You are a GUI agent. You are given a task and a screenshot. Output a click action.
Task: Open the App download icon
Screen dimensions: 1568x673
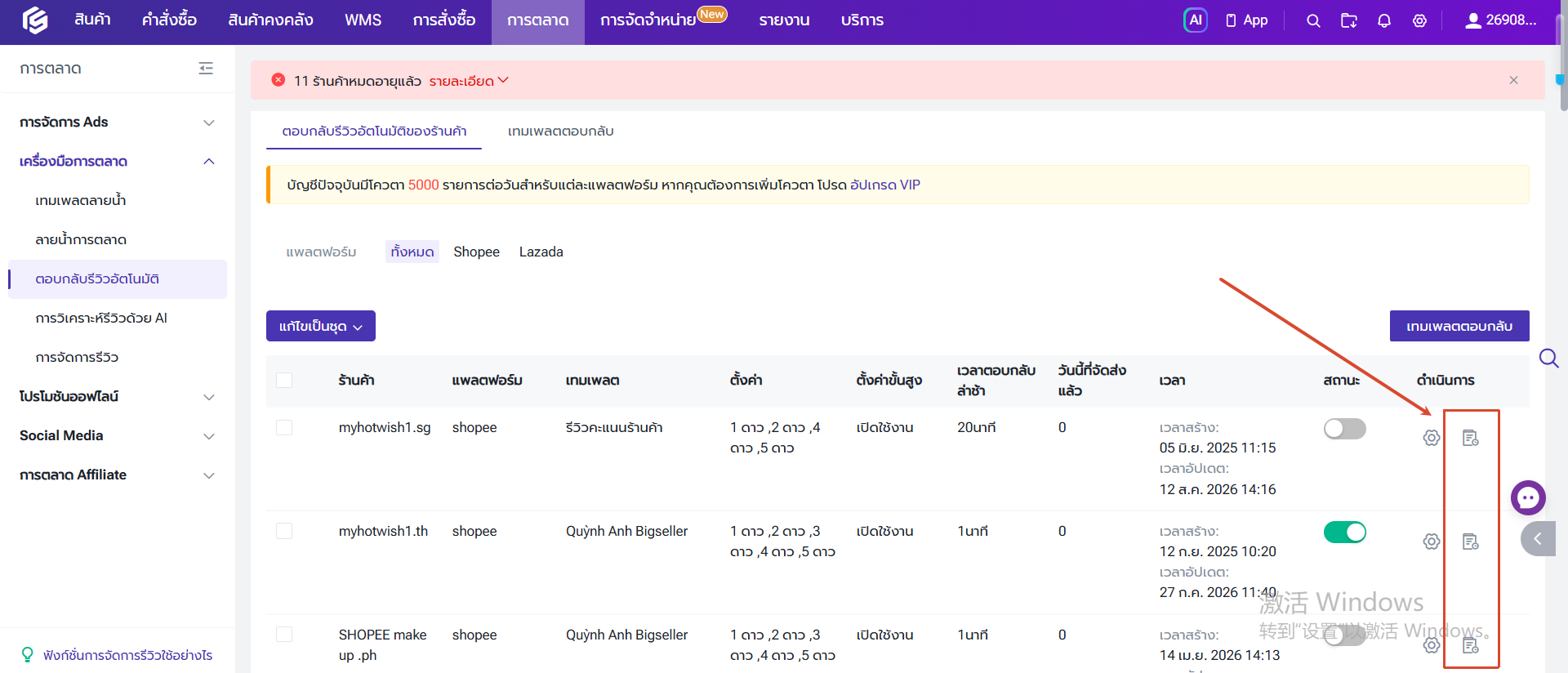[x=1246, y=20]
